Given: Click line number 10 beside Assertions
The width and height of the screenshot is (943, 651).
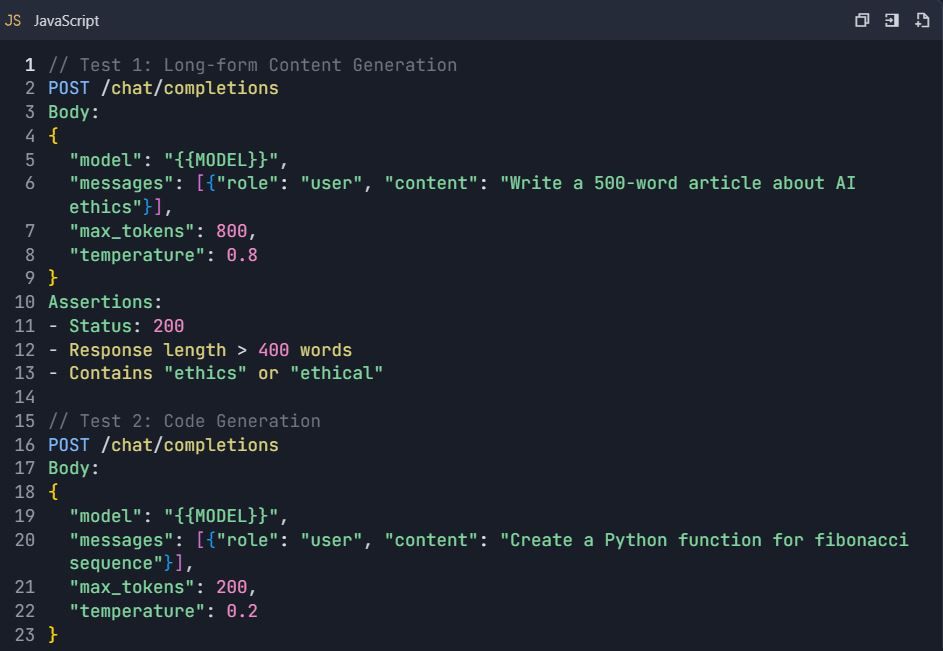Looking at the screenshot, I should click(25, 302).
